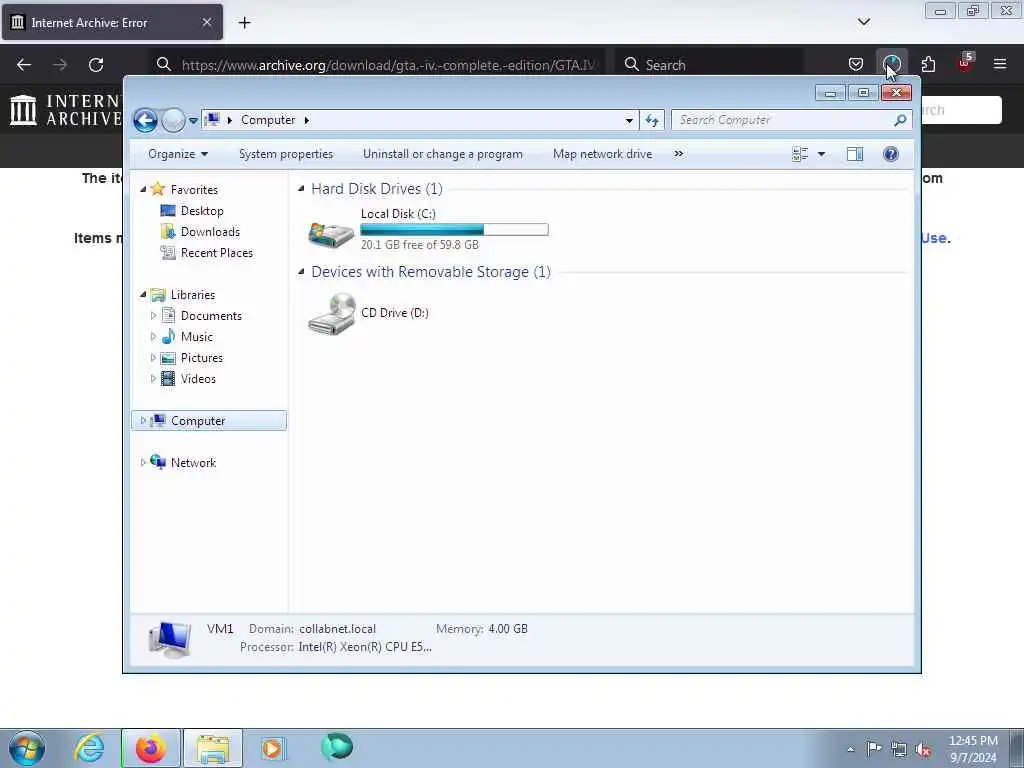Expand arrow after Computer in address bar

(x=306, y=120)
